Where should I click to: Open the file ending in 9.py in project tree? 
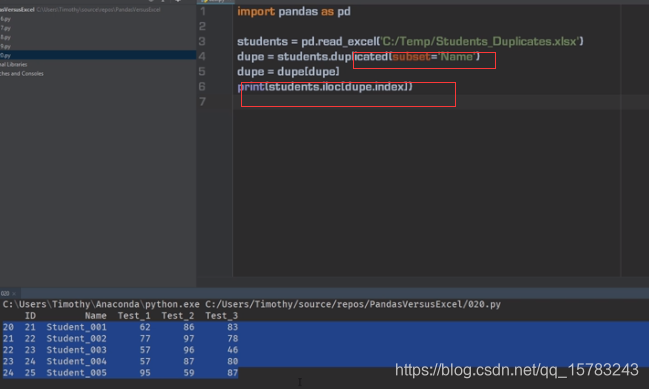5,46
